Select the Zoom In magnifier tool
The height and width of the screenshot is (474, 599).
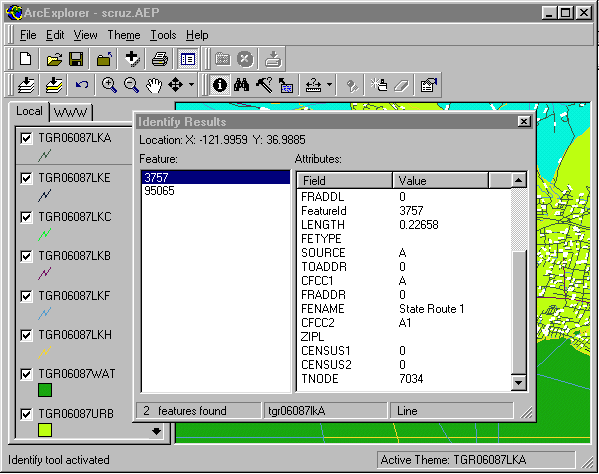point(109,85)
